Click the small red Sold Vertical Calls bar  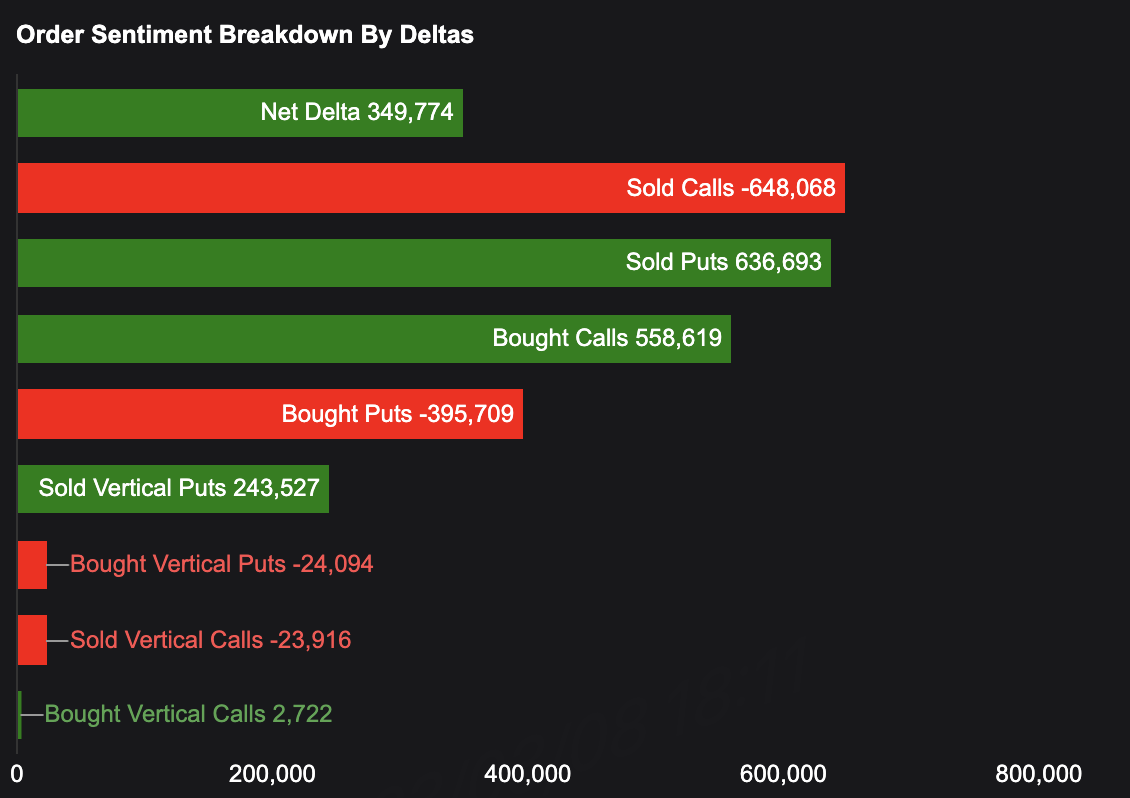[32, 640]
